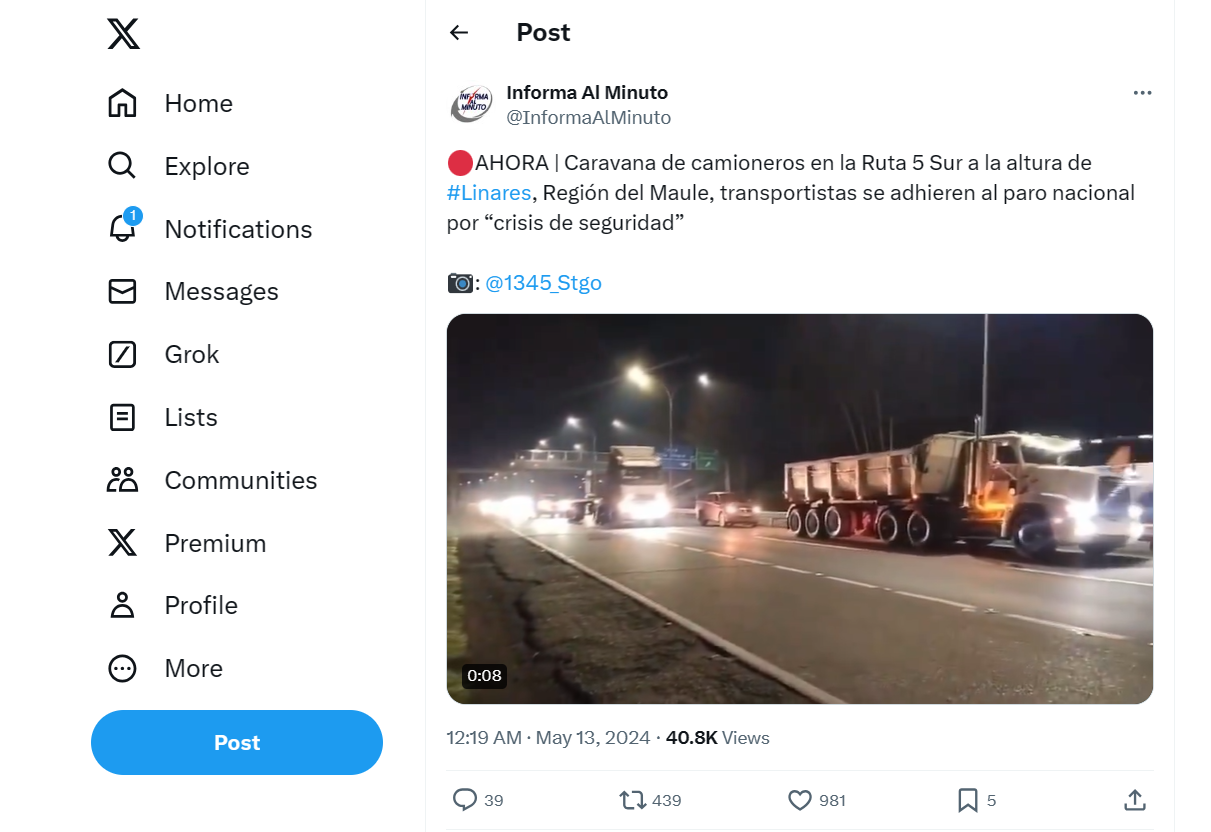Click the X logo at top left
Screen dimensions: 1211x832
click(x=123, y=34)
